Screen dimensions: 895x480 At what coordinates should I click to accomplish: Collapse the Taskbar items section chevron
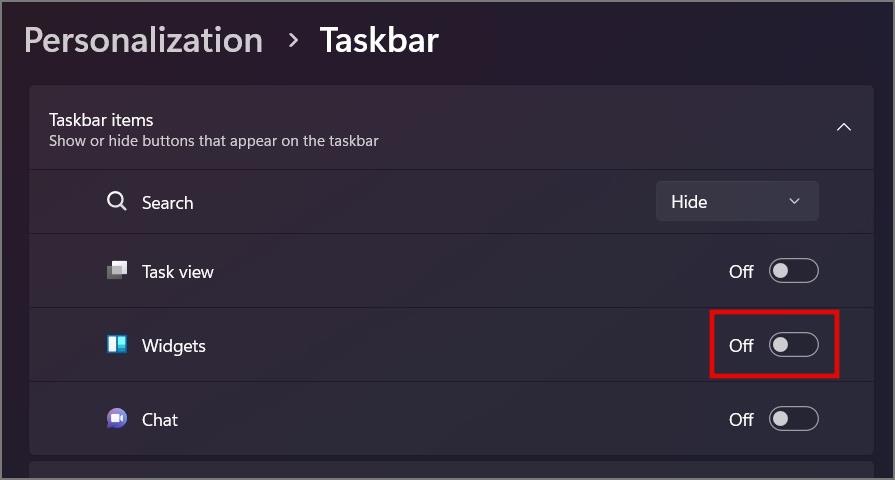click(844, 127)
